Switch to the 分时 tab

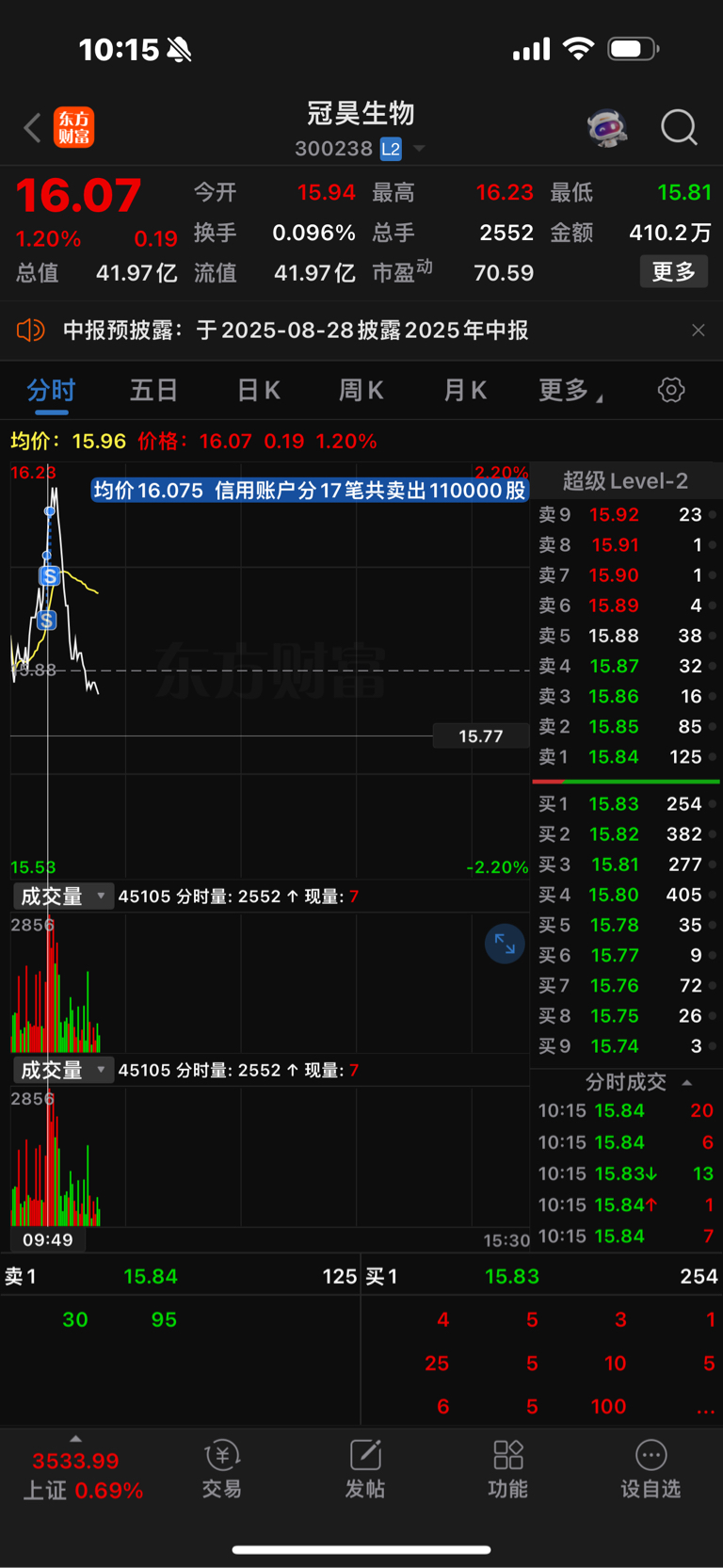[x=51, y=390]
